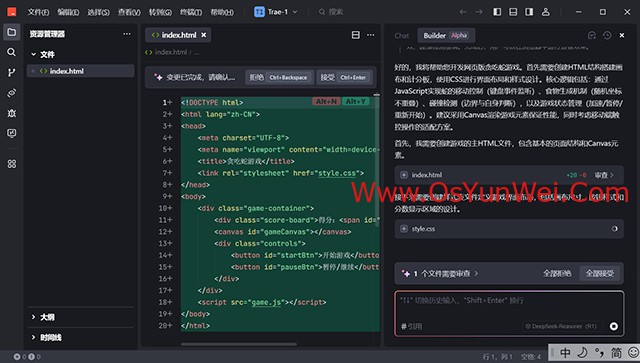The width and height of the screenshot is (640, 363).
Task: Toggle IME simplified character mode
Action: point(616,352)
